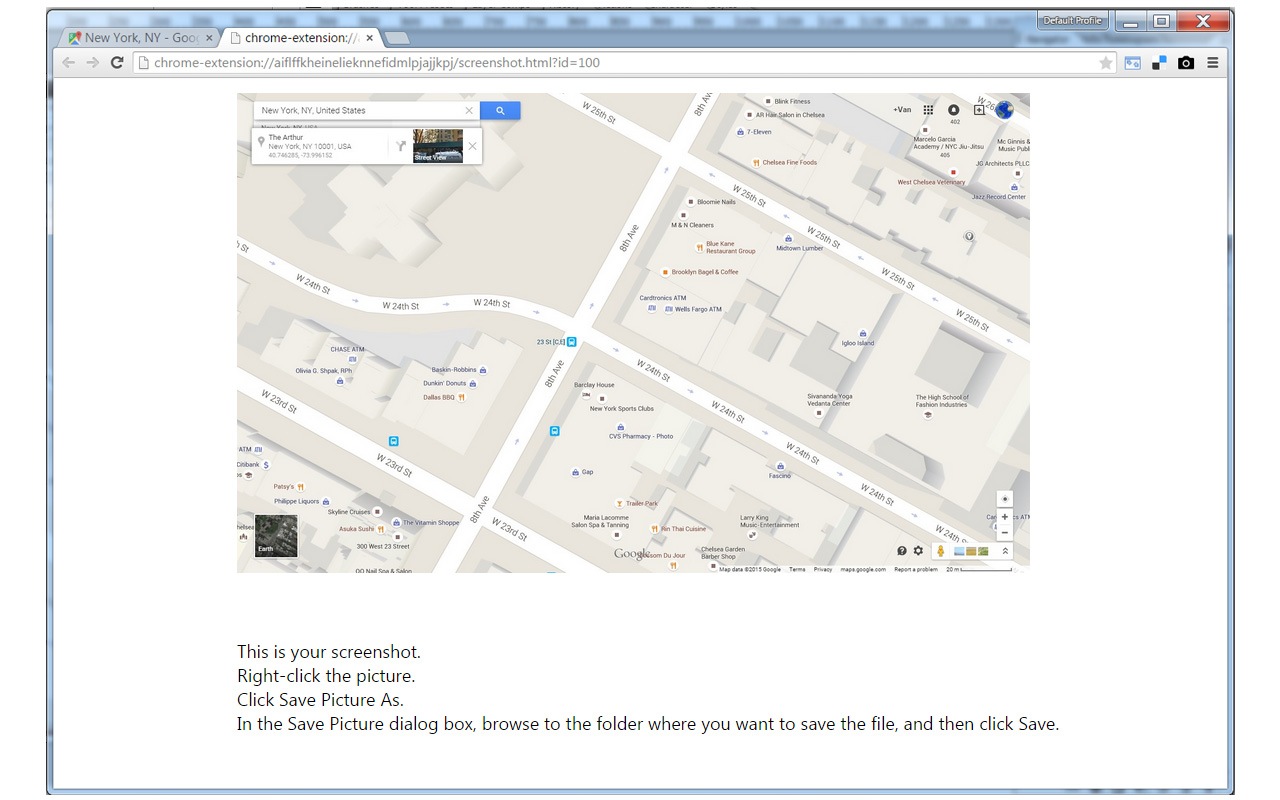Close The Arthur place card

click(473, 146)
